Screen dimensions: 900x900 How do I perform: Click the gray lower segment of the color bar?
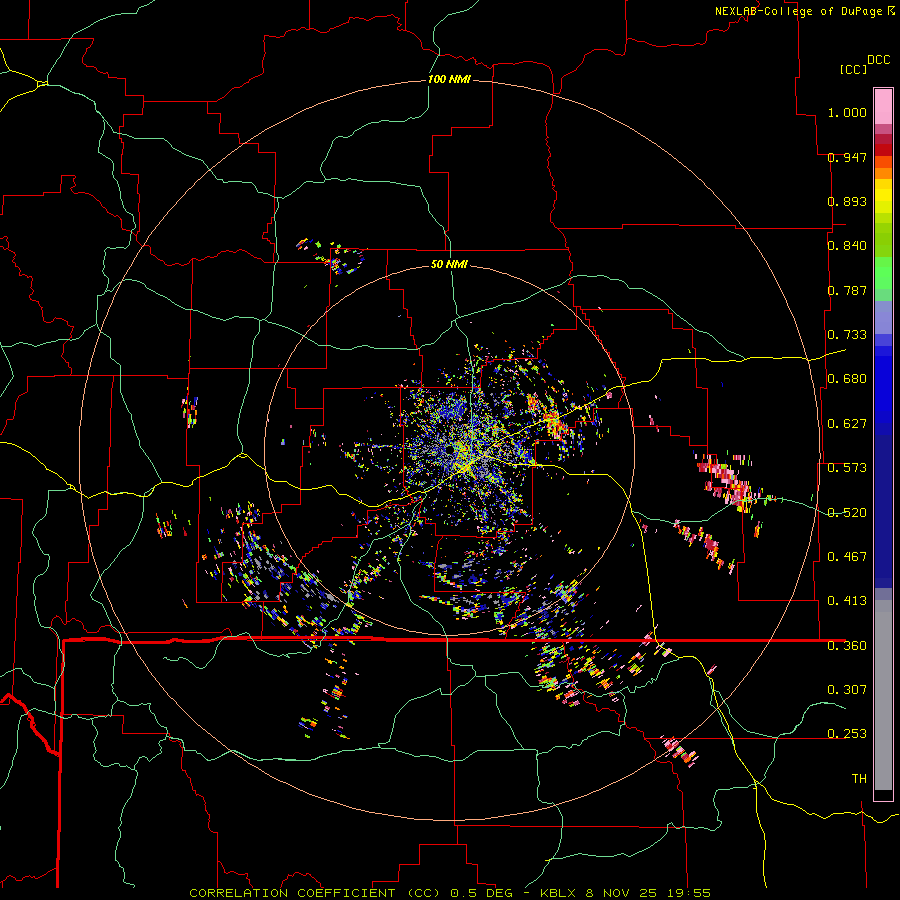pos(883,695)
